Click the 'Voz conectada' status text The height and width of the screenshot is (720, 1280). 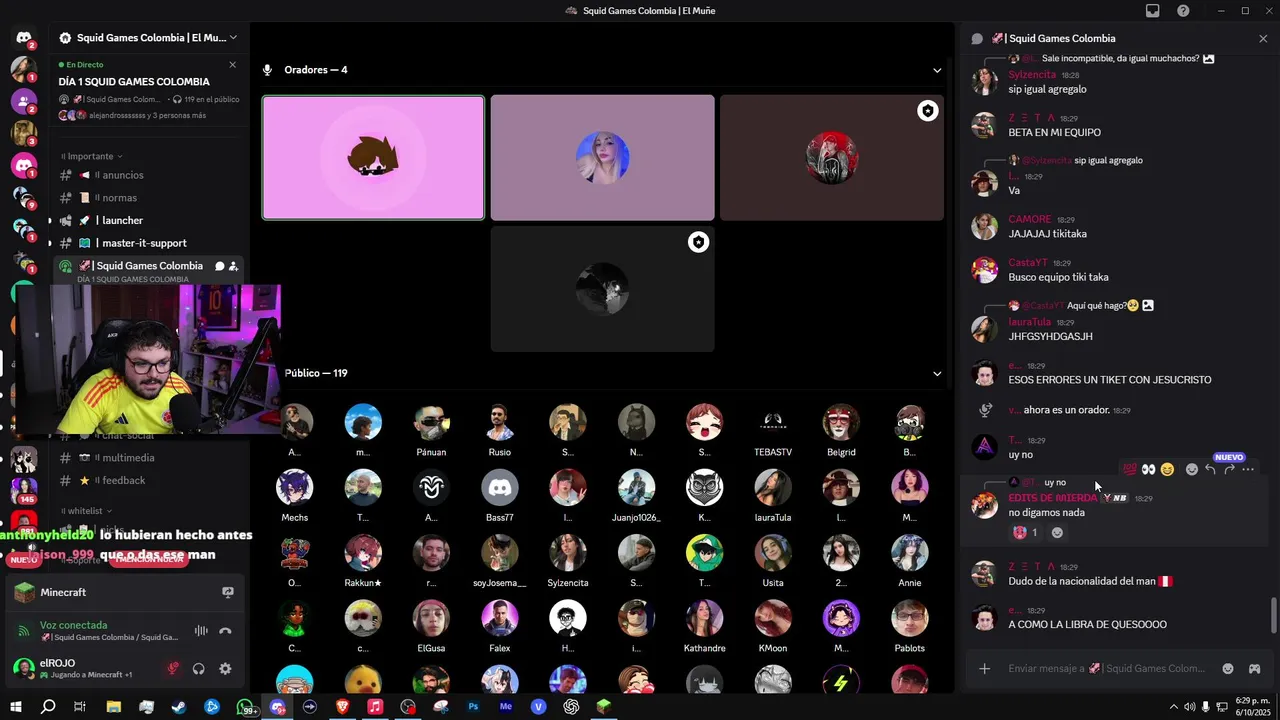pos(73,625)
